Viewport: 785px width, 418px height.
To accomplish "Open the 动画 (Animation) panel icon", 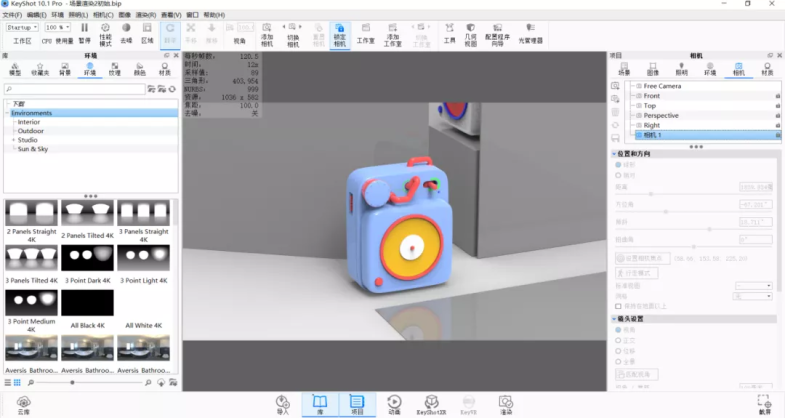I will tap(393, 403).
